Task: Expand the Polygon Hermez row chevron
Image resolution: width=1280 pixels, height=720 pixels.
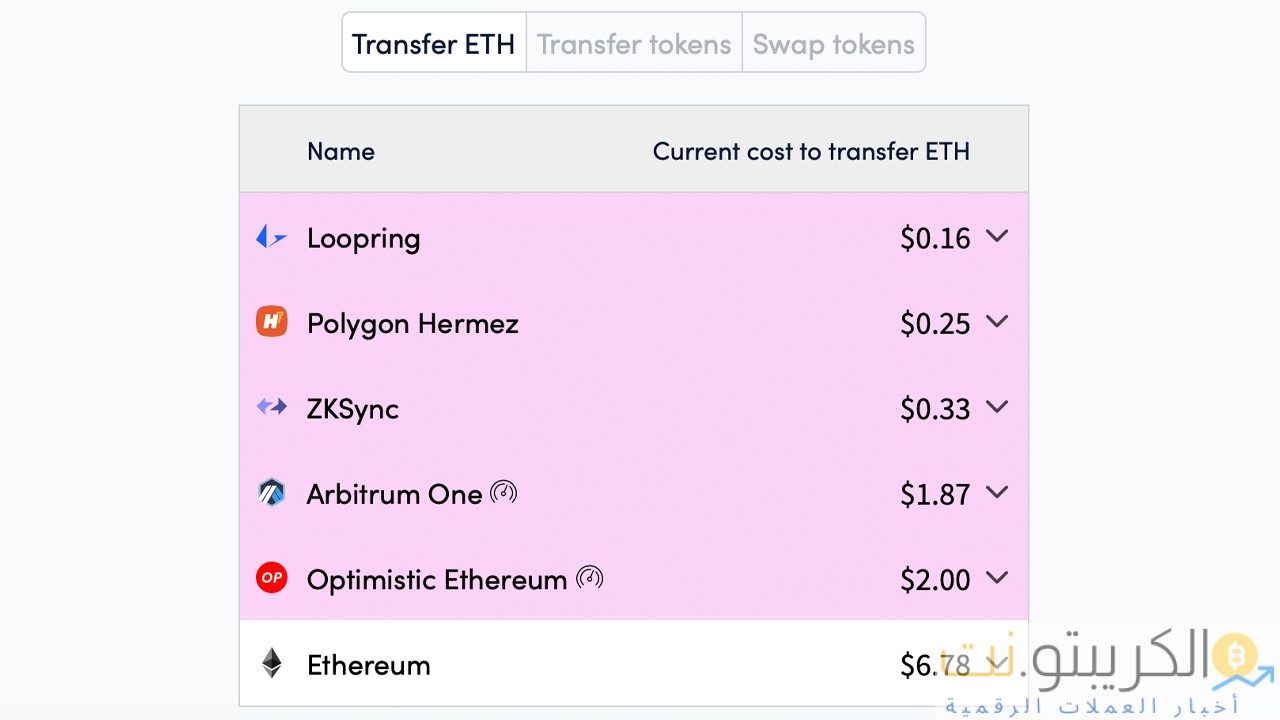Action: (997, 322)
